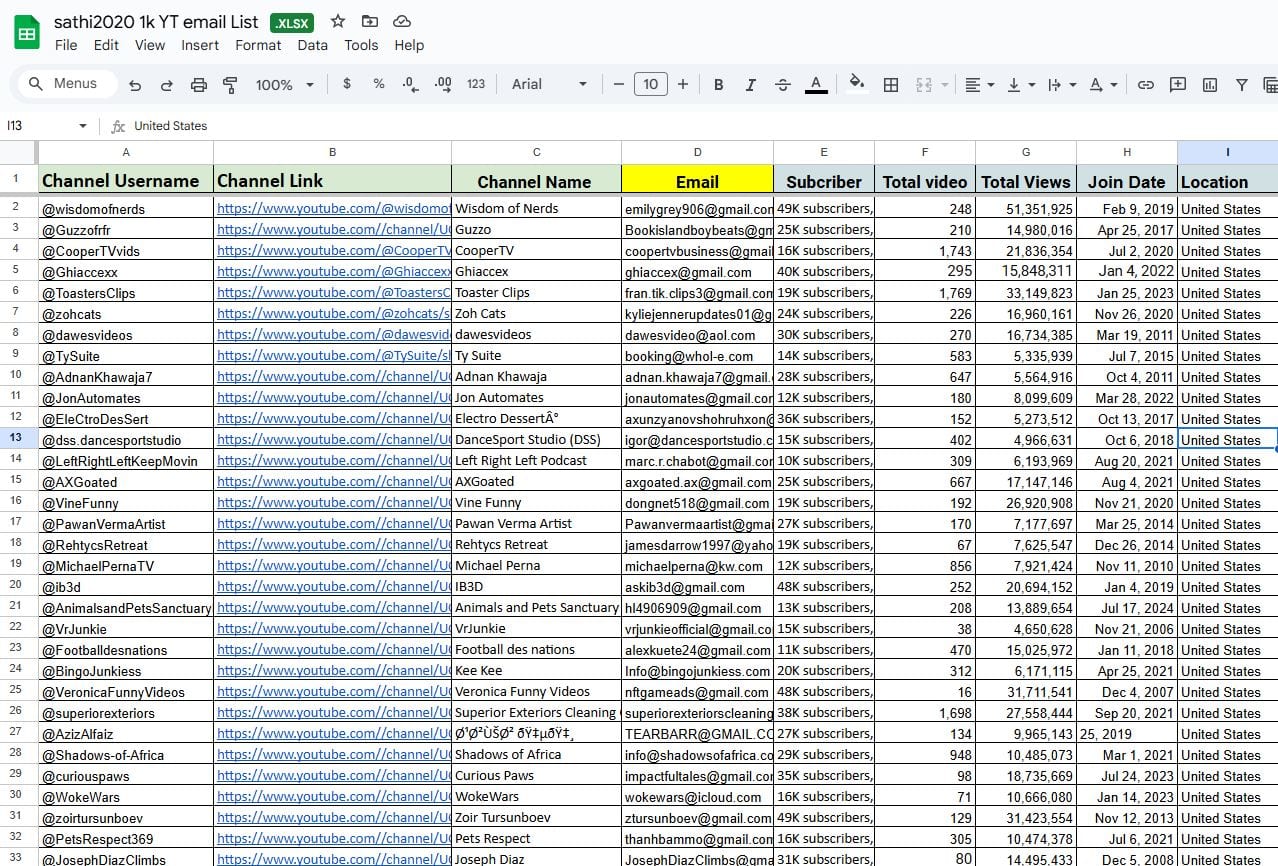
Task: Star this spreadsheet document
Action: 338,21
